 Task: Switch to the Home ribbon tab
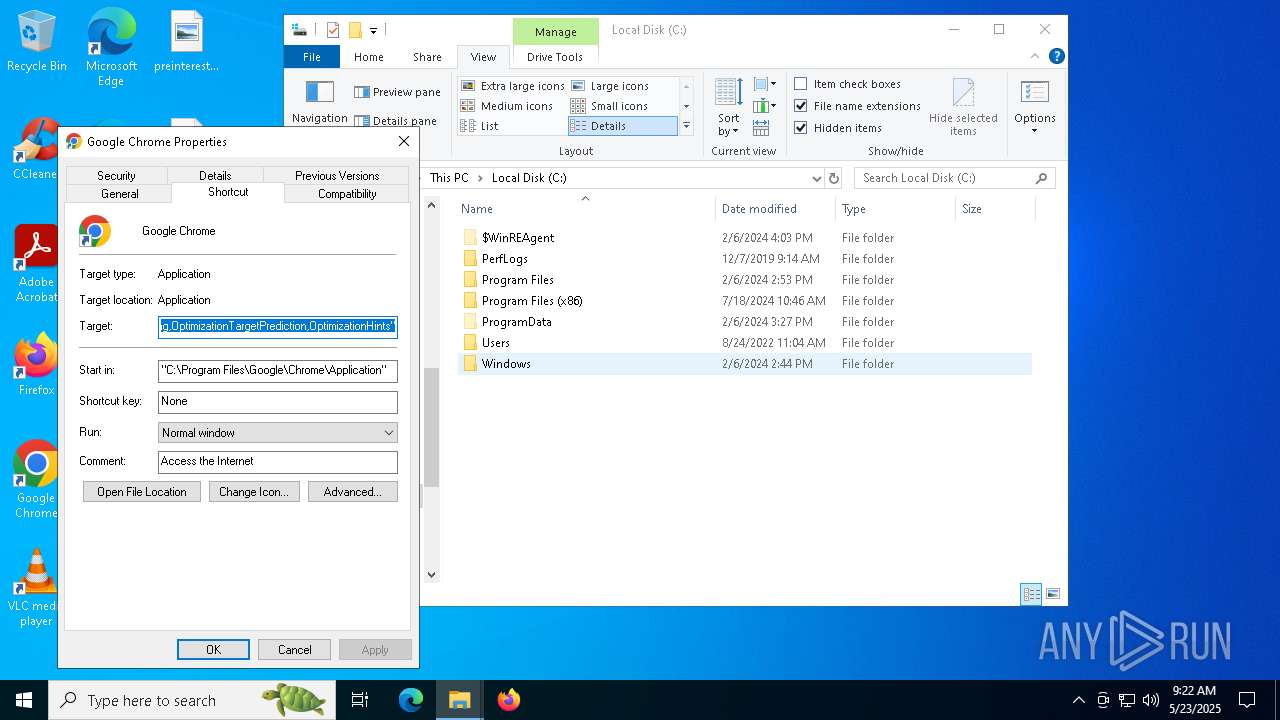tap(368, 57)
